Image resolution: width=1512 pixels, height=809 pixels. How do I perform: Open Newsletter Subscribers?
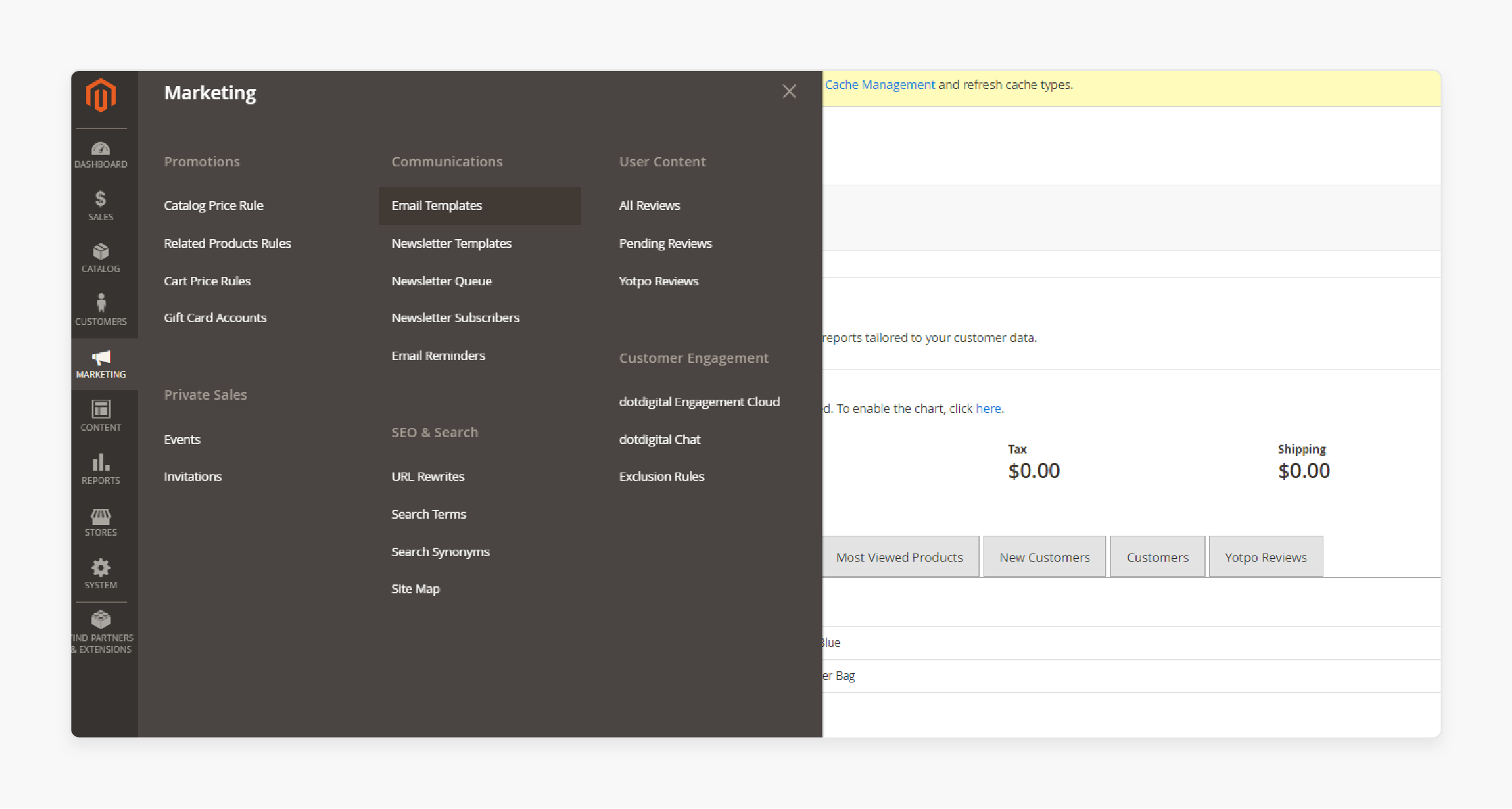pos(455,318)
